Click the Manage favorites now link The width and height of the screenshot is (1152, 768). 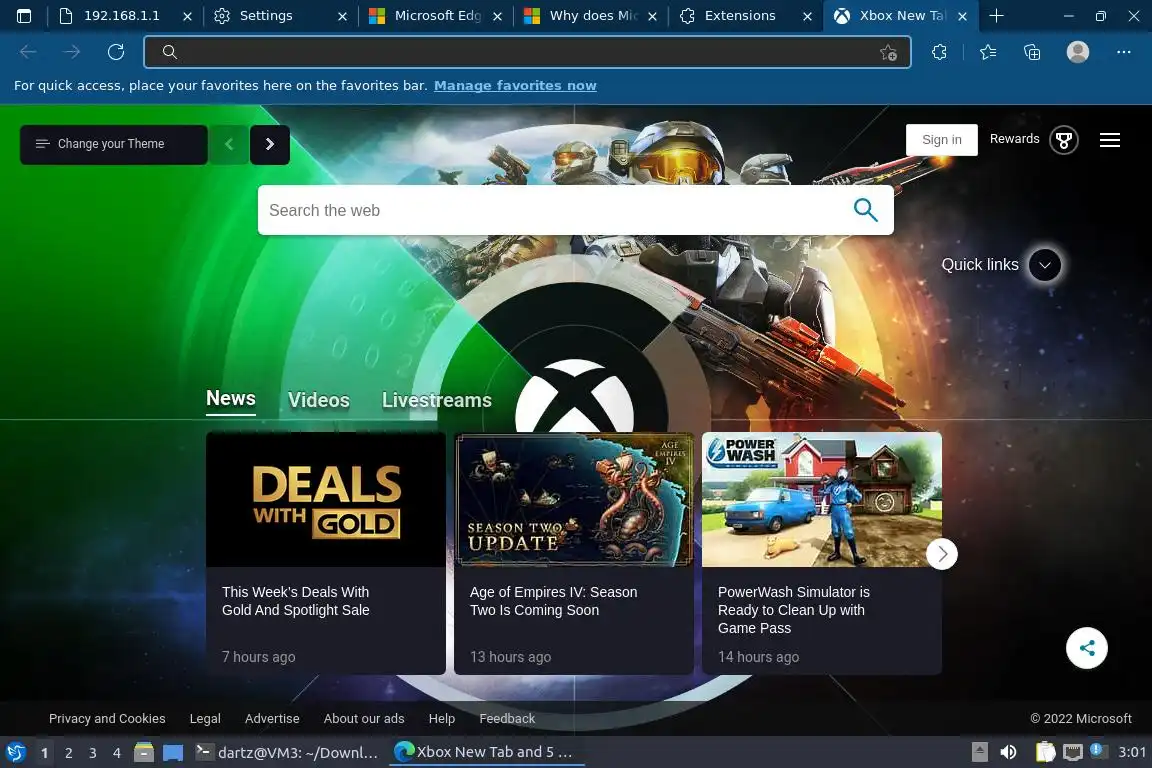pos(515,85)
